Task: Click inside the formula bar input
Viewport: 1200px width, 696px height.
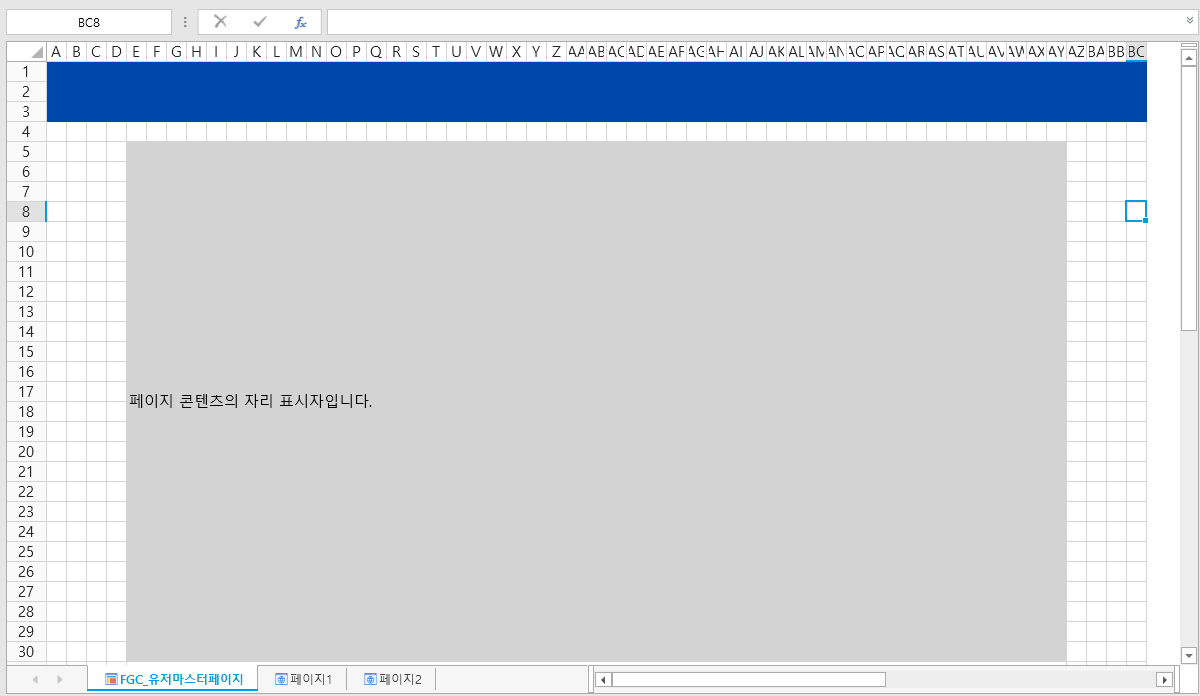Action: pyautogui.click(x=750, y=22)
